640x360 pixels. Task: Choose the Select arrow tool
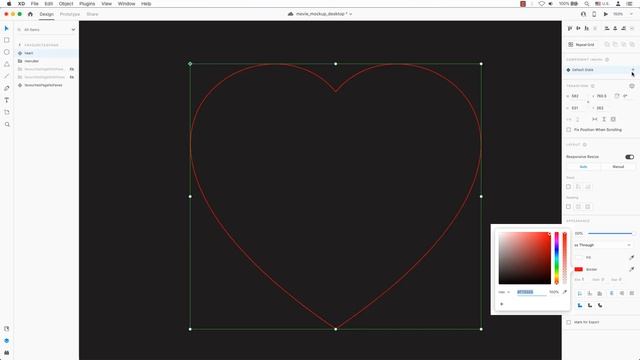7,29
